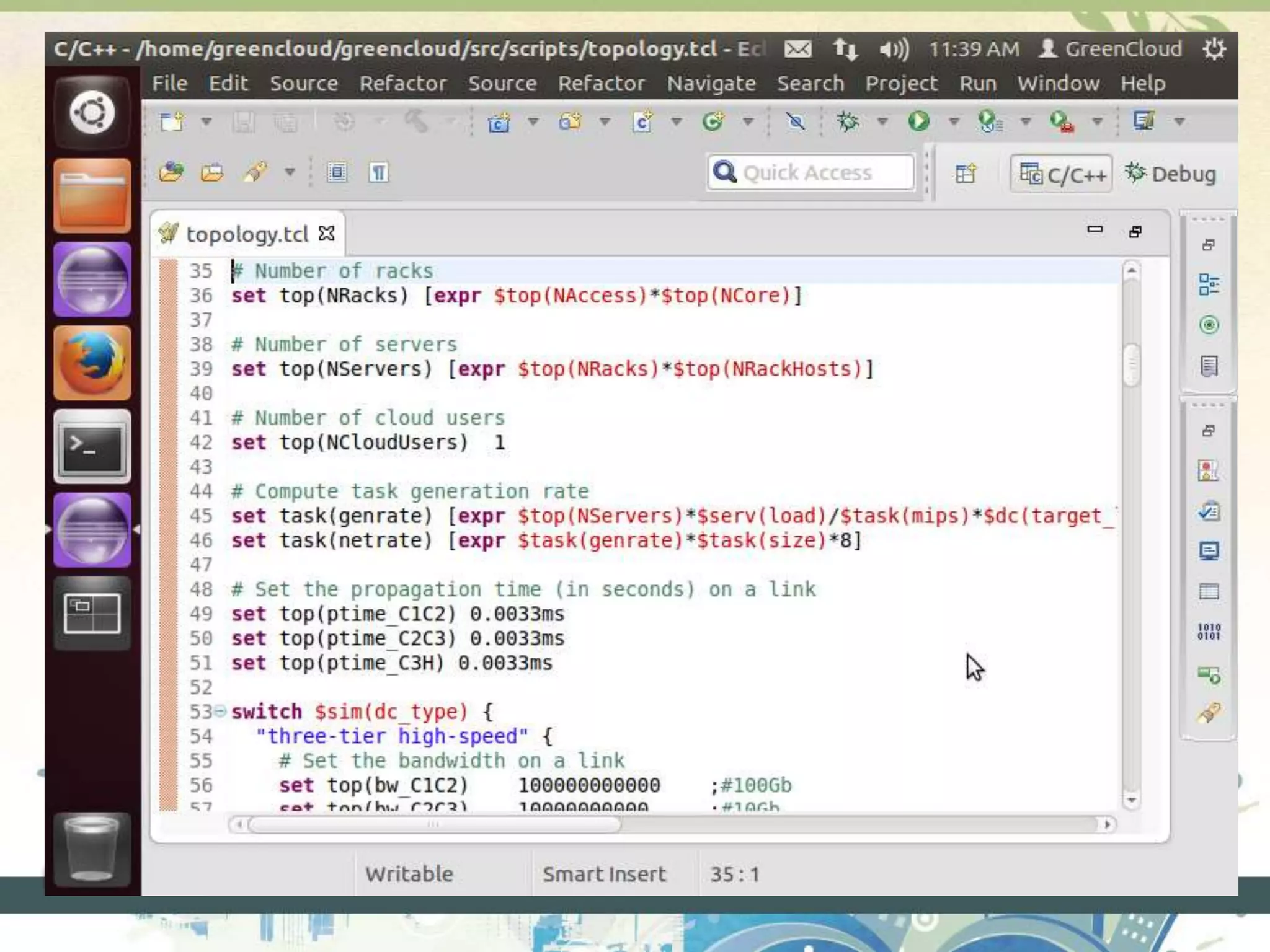The image size is (1270, 952).
Task: Toggle block selection mode button
Action: [x=337, y=172]
